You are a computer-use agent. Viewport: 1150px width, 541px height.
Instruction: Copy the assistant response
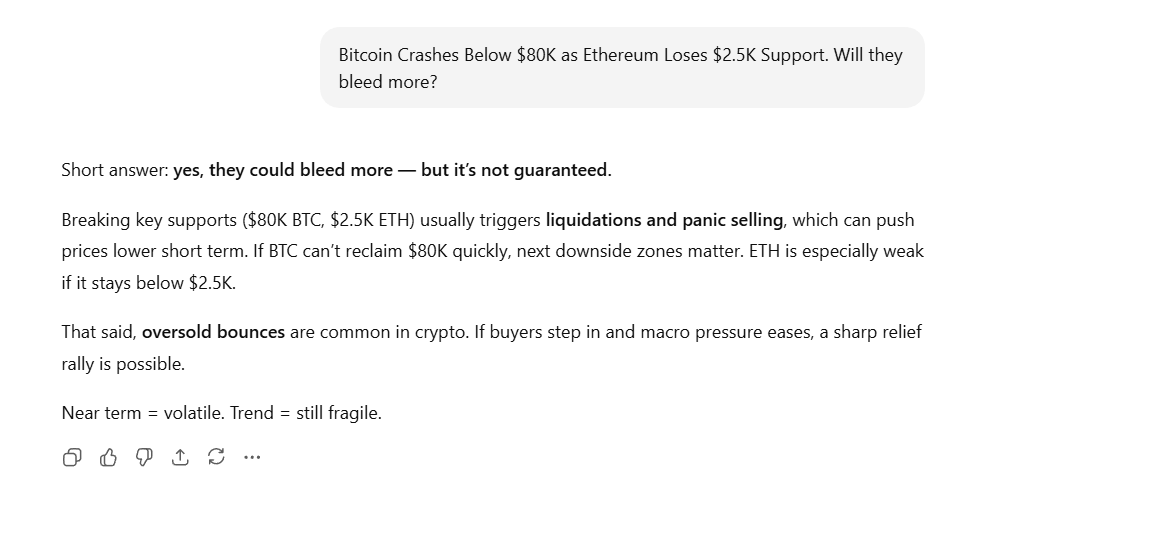coord(72,457)
